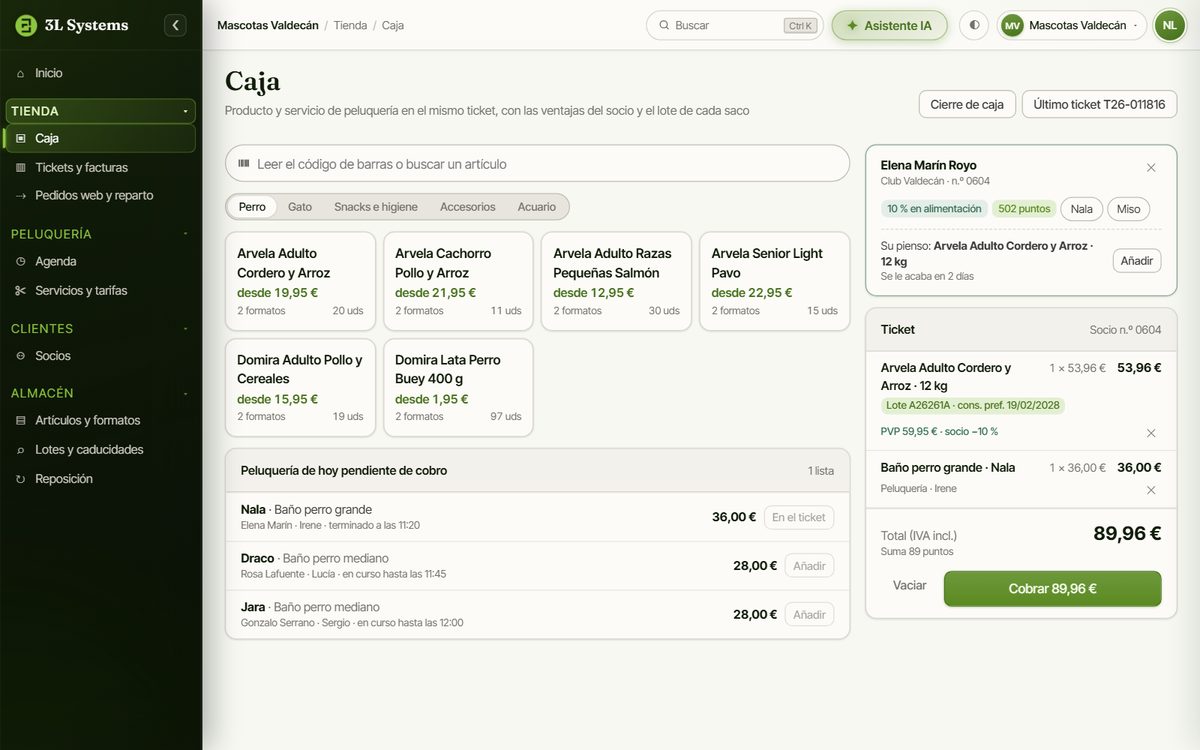Click the home icon beside Inicio
The image size is (1200, 750).
pyautogui.click(x=21, y=73)
